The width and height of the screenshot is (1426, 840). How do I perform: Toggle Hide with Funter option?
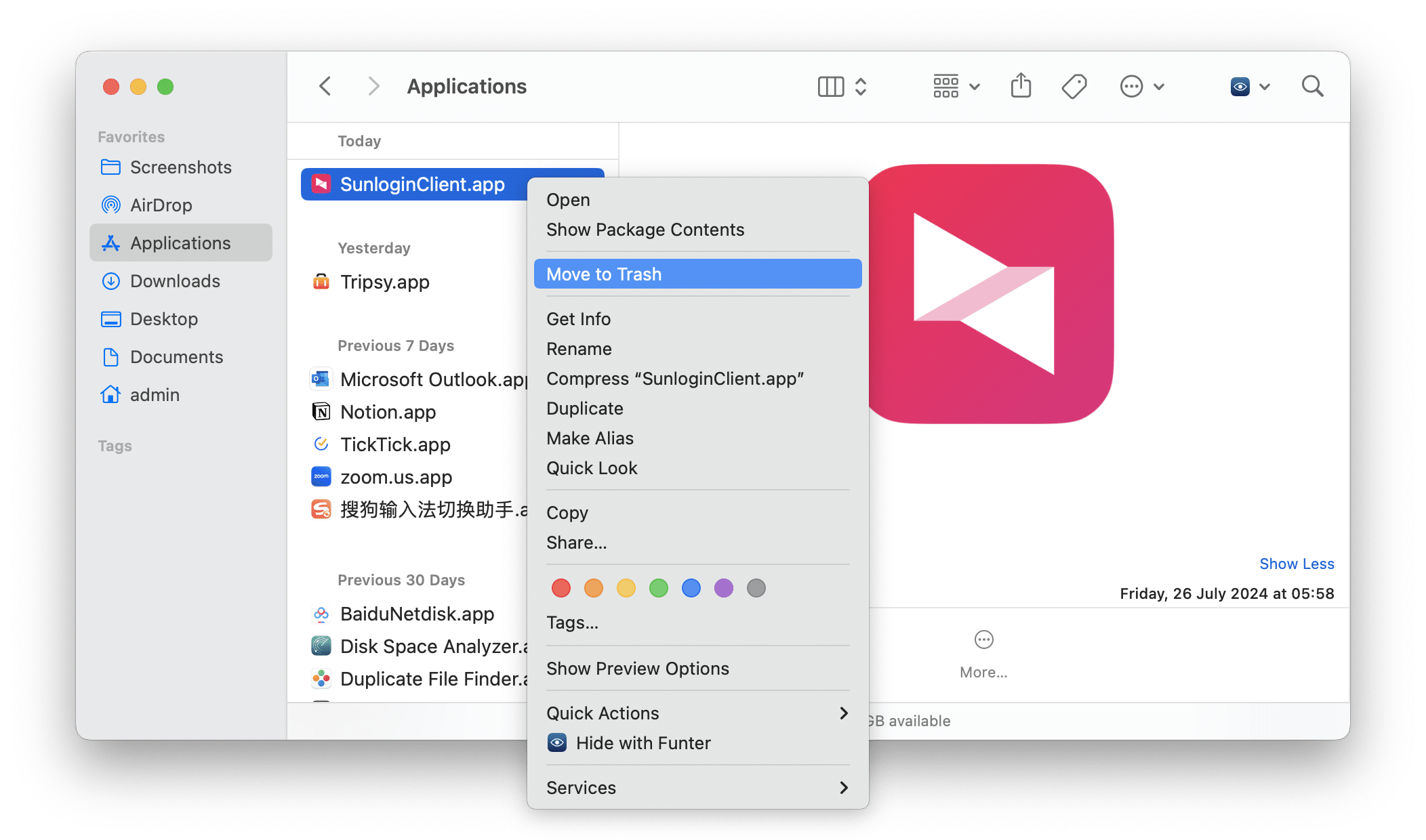click(x=645, y=742)
